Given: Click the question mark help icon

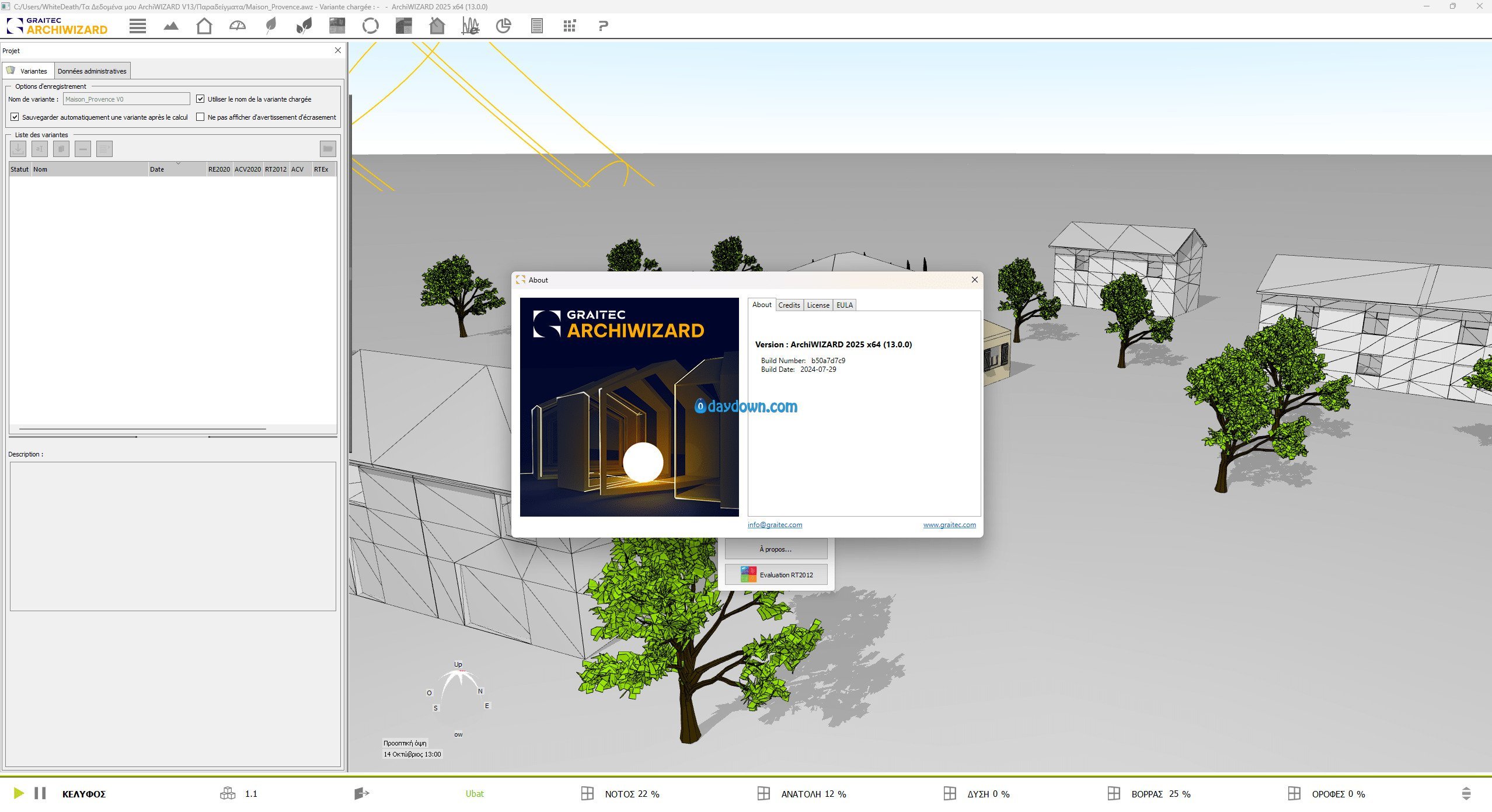Looking at the screenshot, I should pos(604,26).
